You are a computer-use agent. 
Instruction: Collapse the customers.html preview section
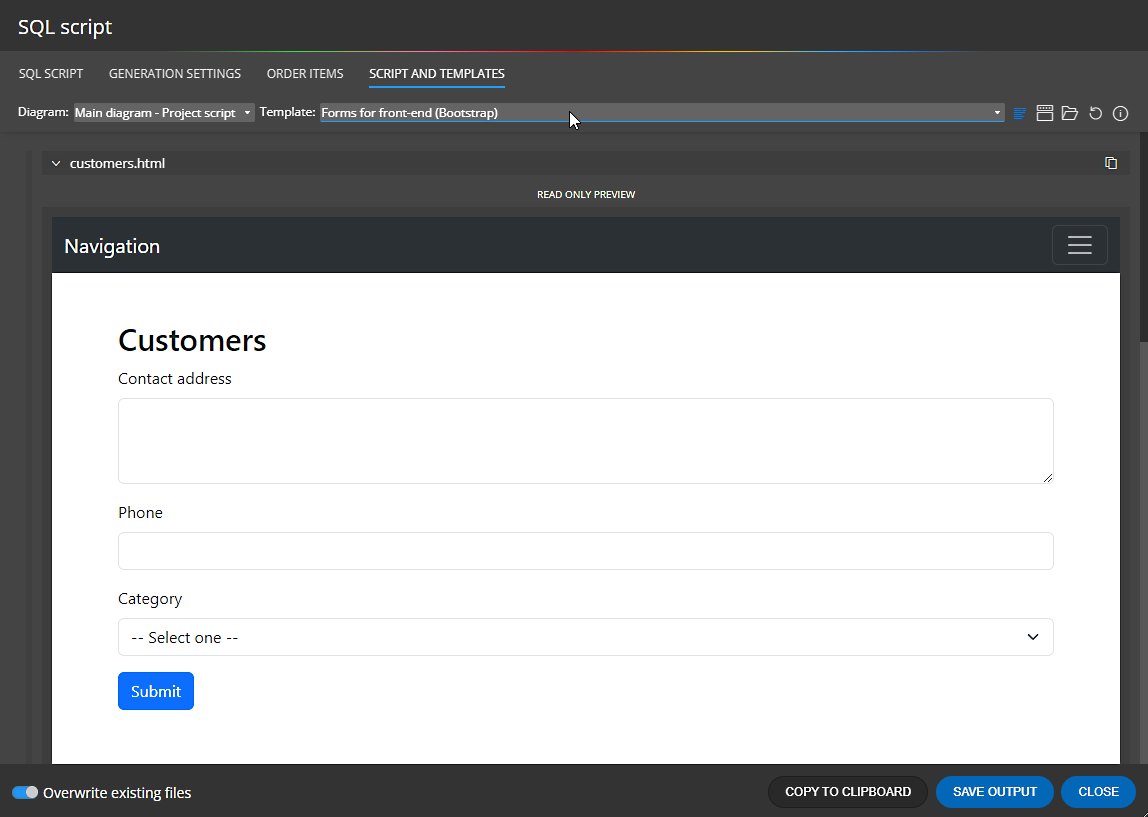56,162
